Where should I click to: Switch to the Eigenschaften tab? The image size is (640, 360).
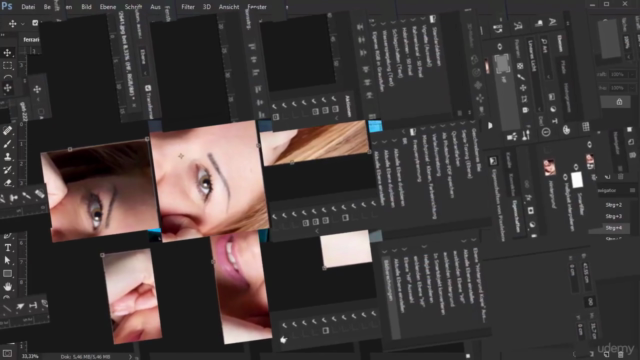click(516, 216)
